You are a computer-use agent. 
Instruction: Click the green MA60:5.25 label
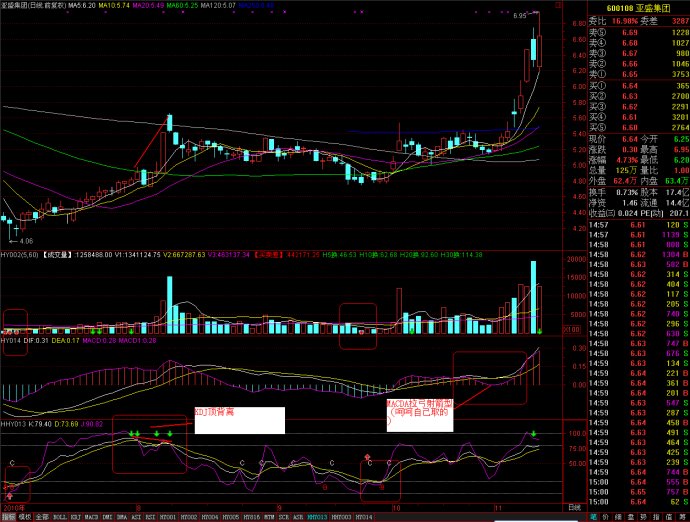(x=182, y=5)
